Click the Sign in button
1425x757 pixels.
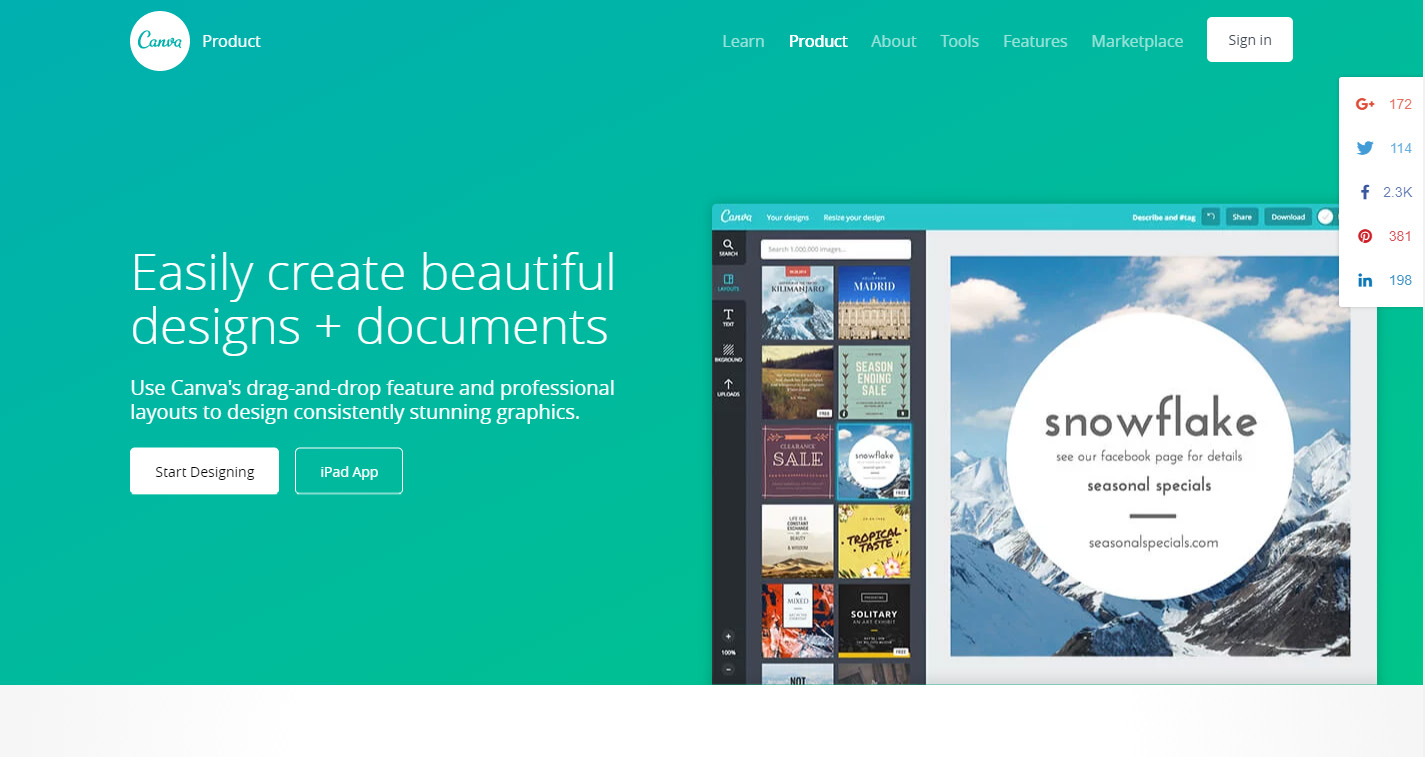[1250, 40]
